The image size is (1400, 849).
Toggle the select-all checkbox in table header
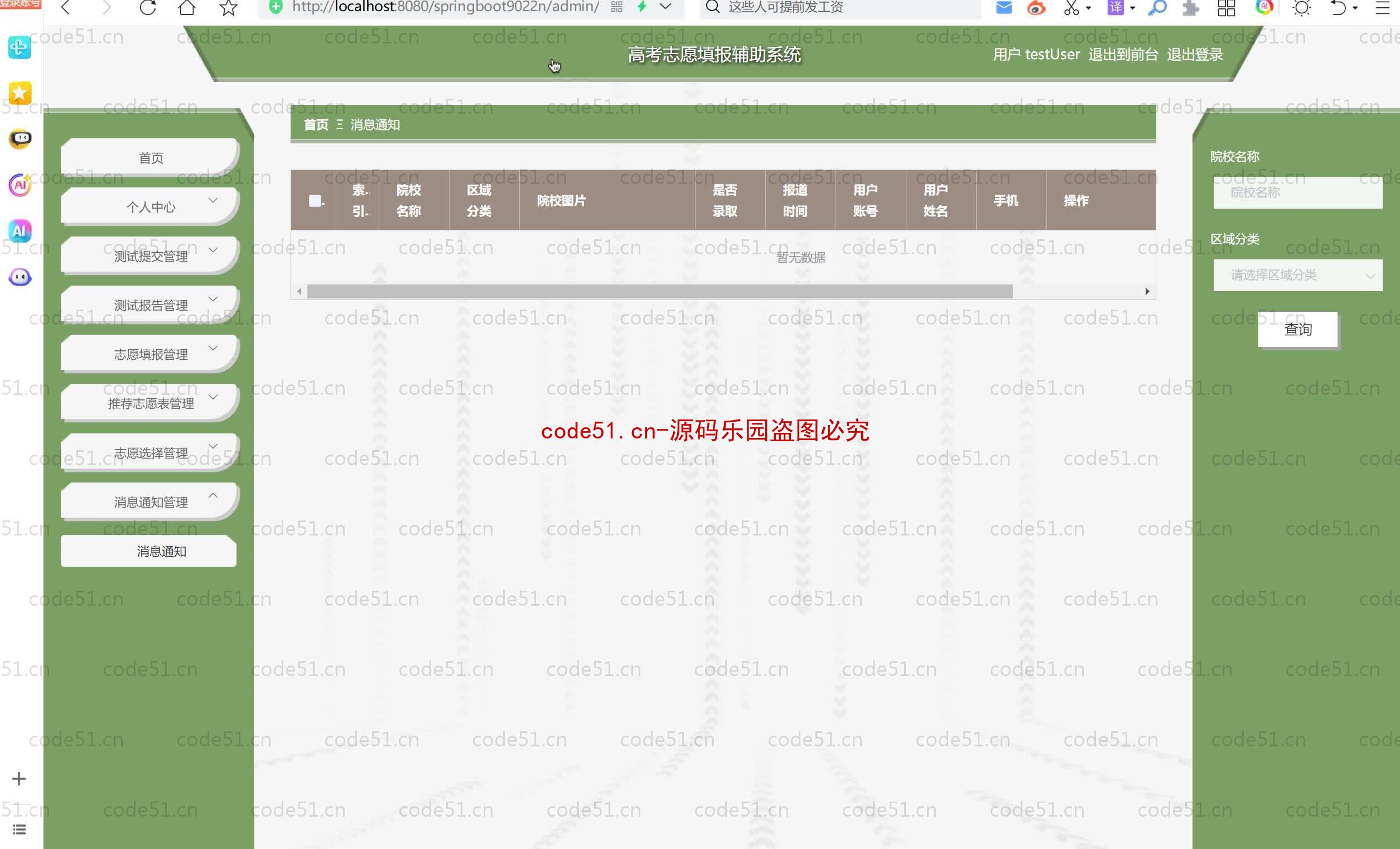pyautogui.click(x=315, y=201)
